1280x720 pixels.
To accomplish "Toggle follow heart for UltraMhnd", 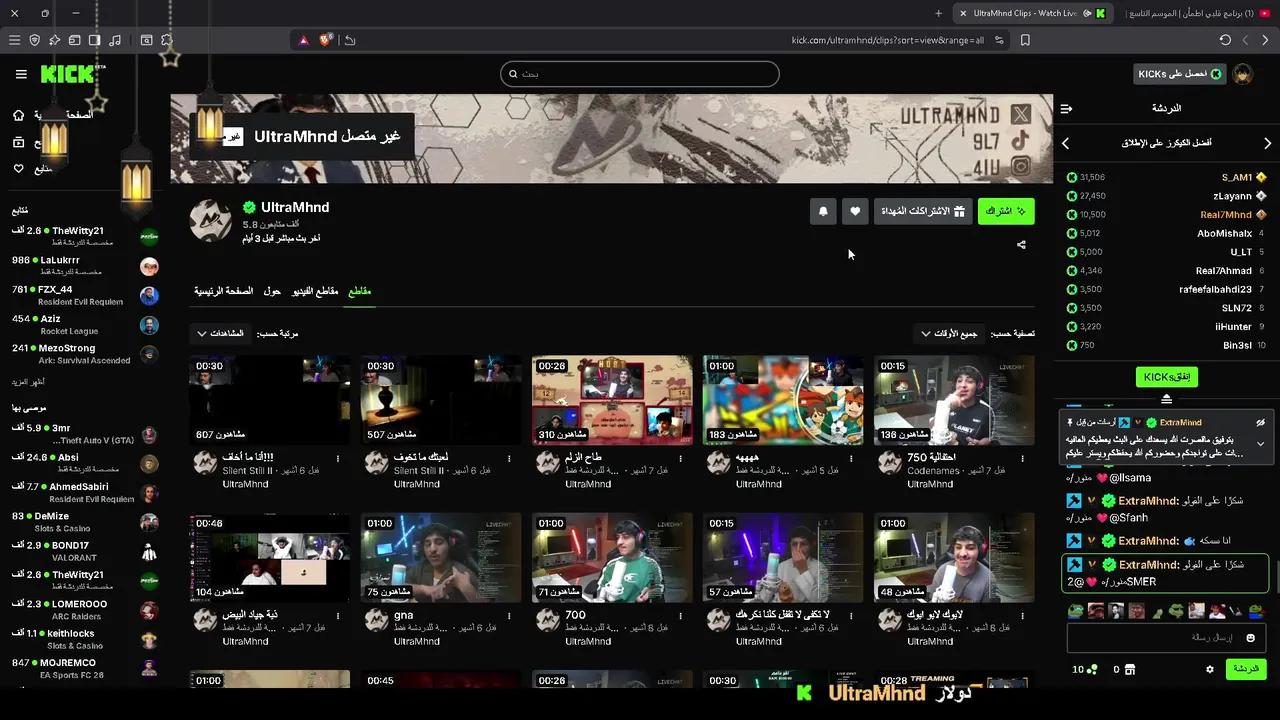I will 855,211.
